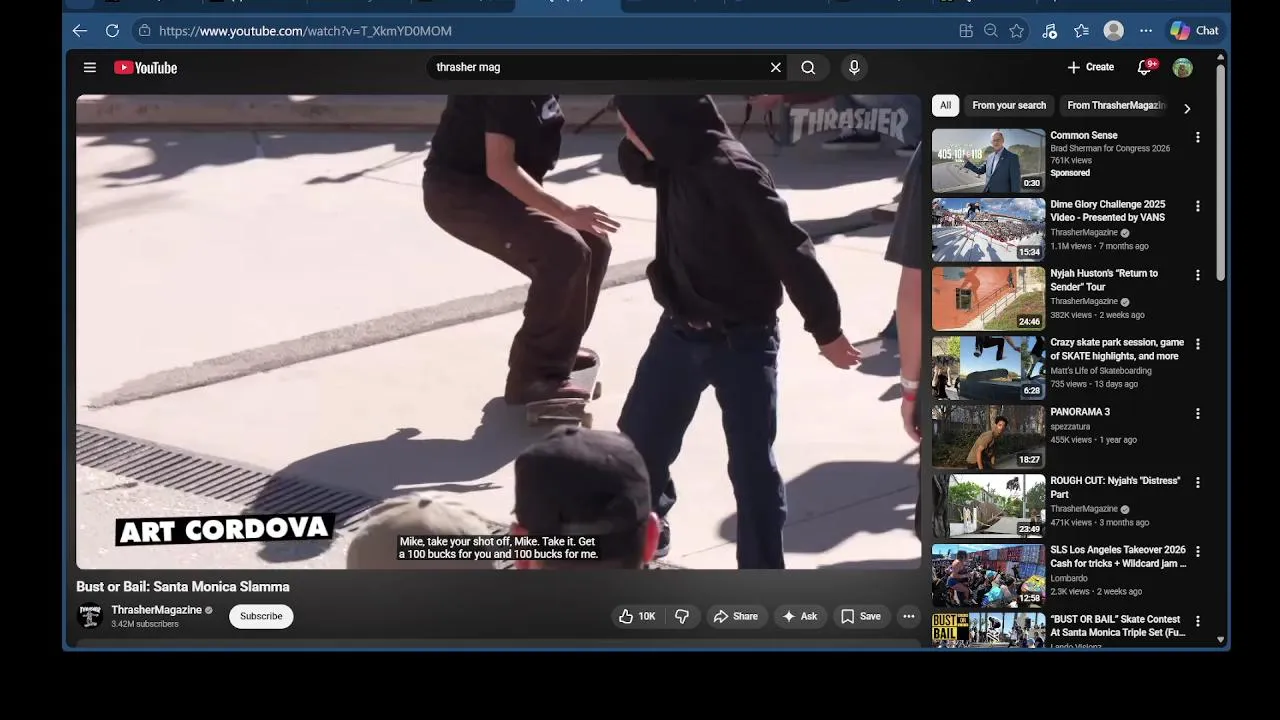The width and height of the screenshot is (1280, 720).
Task: Open the Create button
Action: pyautogui.click(x=1090, y=67)
